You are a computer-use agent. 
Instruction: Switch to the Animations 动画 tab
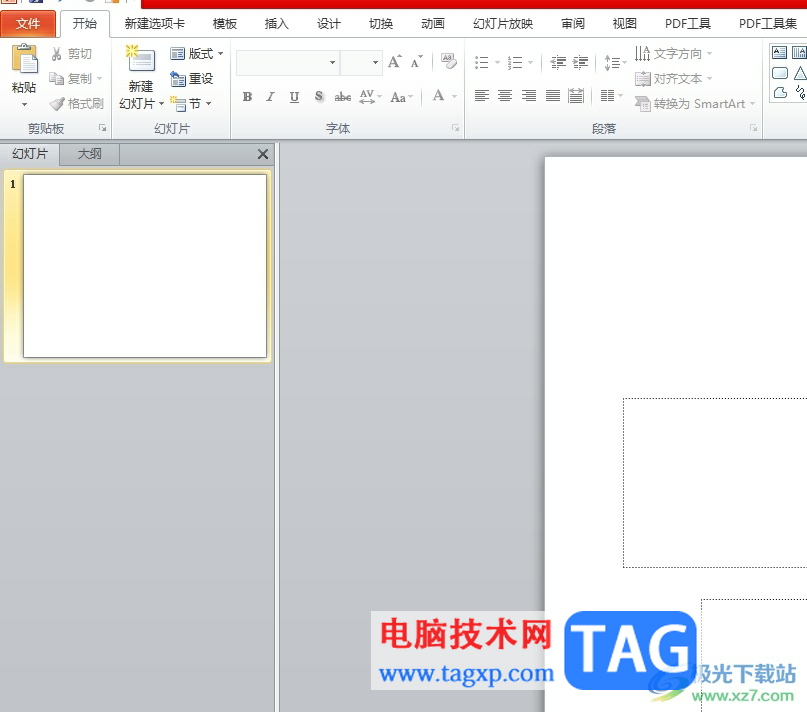pos(433,24)
